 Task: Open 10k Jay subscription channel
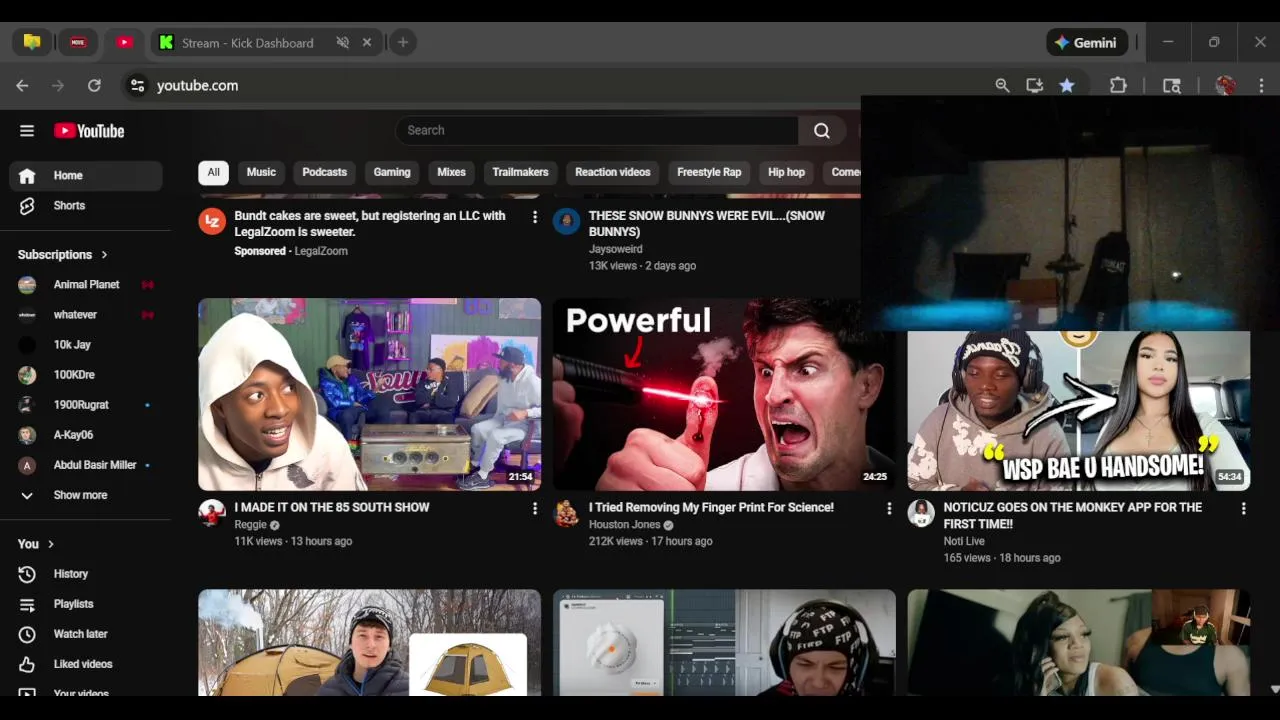click(86, 345)
